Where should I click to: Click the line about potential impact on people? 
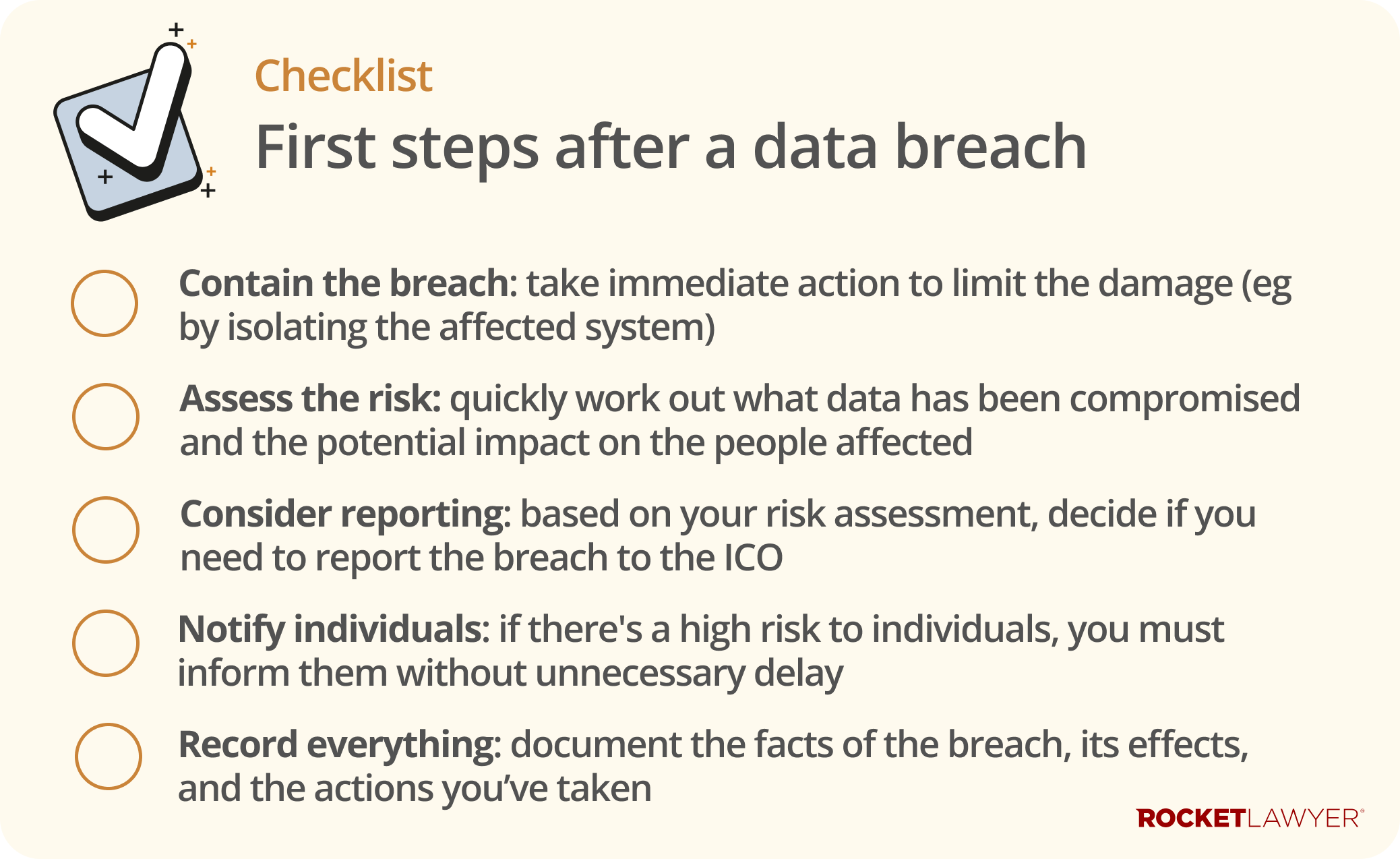pyautogui.click(x=576, y=443)
